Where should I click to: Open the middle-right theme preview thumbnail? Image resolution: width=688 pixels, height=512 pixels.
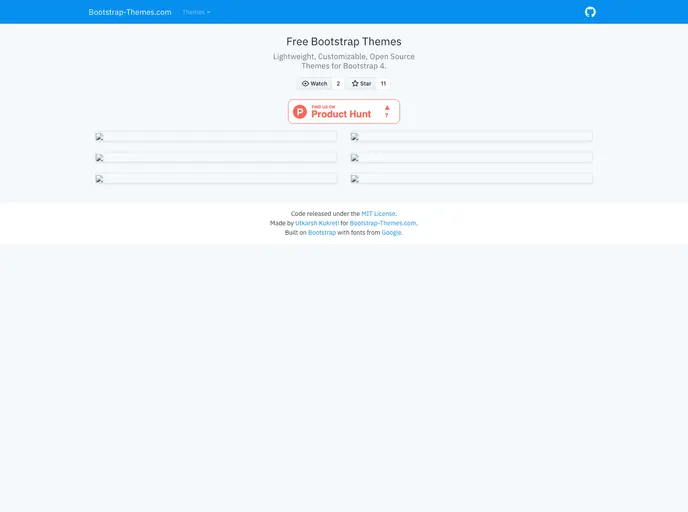click(x=472, y=158)
